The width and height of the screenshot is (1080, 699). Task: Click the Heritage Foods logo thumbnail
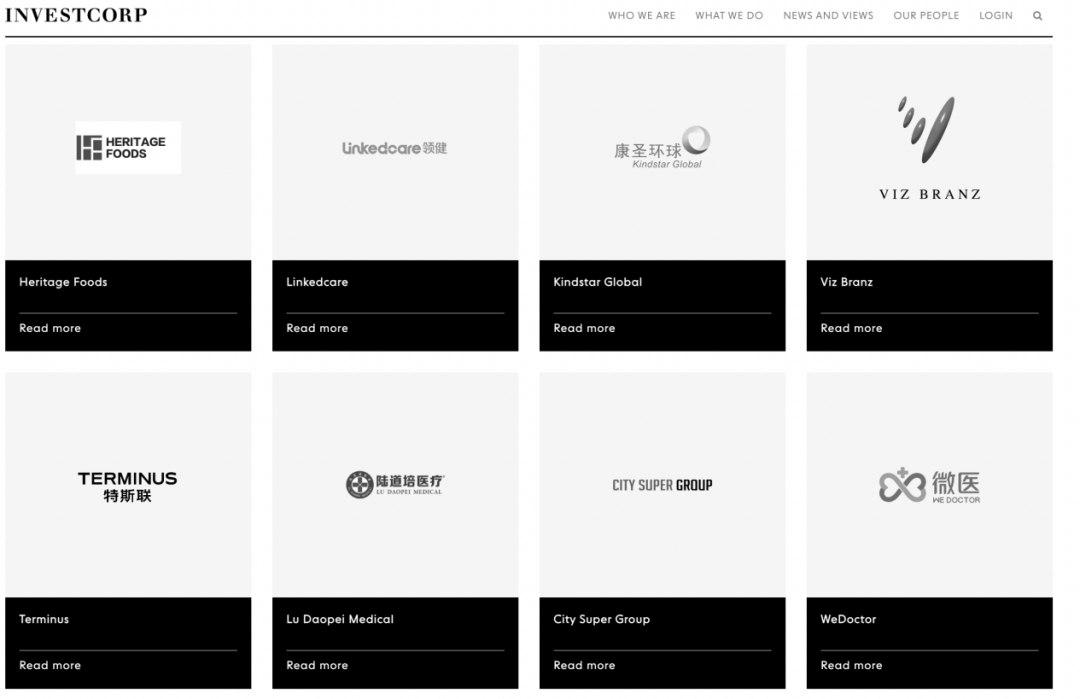[128, 147]
